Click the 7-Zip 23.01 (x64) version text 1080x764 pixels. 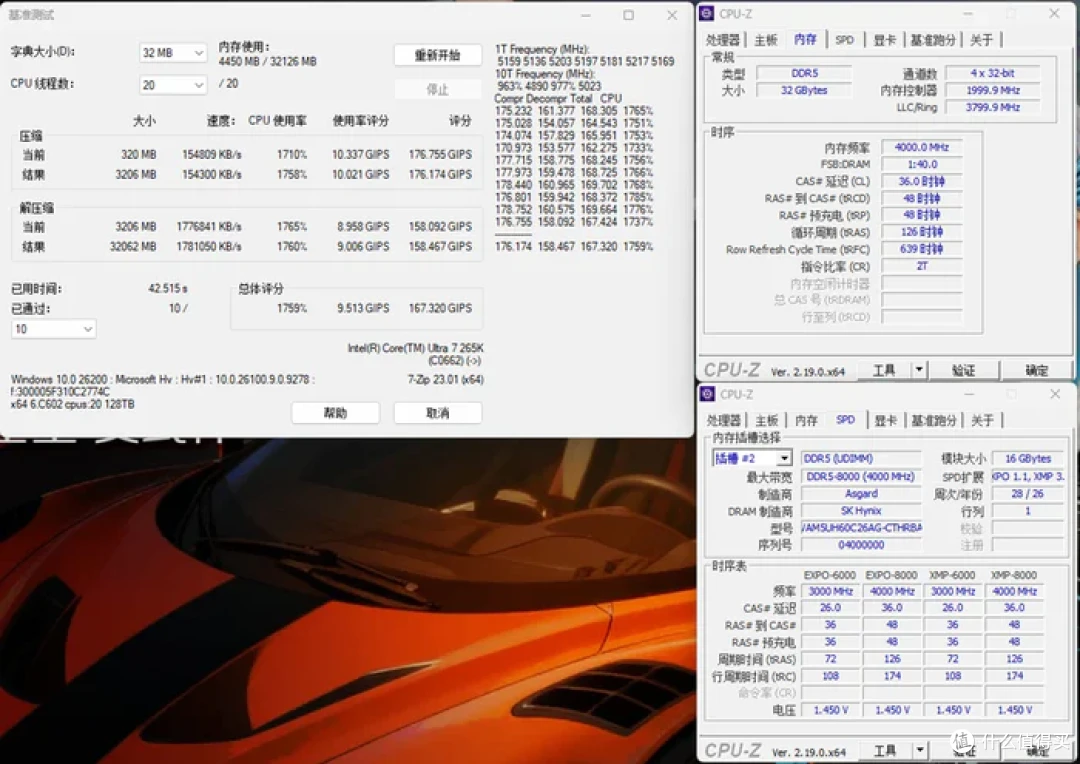(446, 379)
